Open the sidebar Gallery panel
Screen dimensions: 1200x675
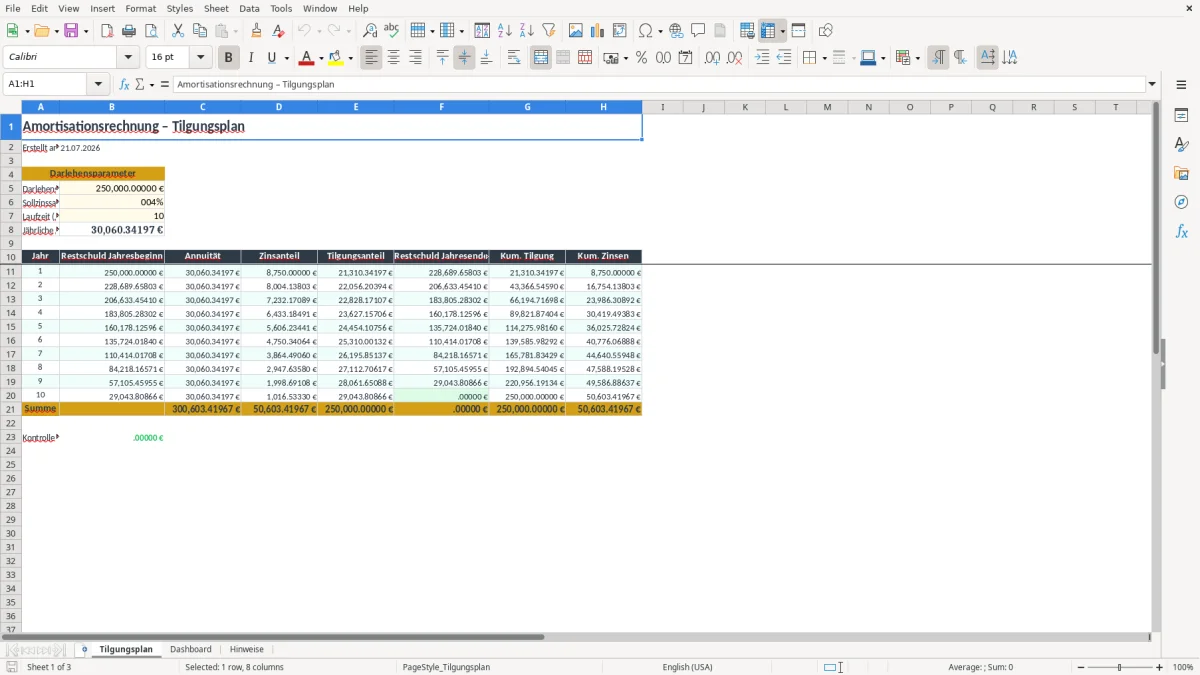coord(1181,173)
